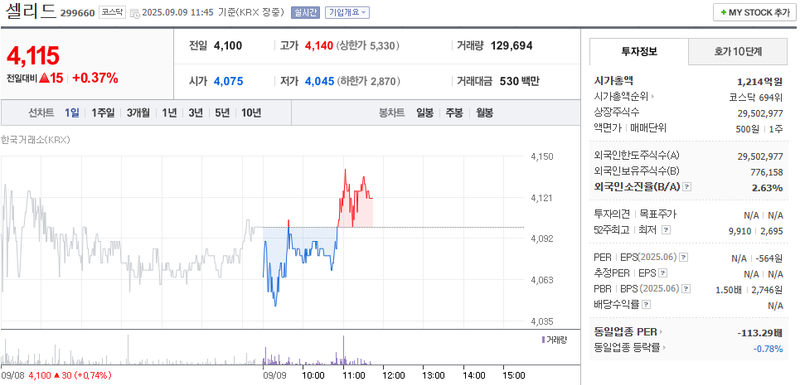The width and height of the screenshot is (800, 385).
Task: Click the arrow icon after 동일업종 PER
Action: click(x=662, y=332)
